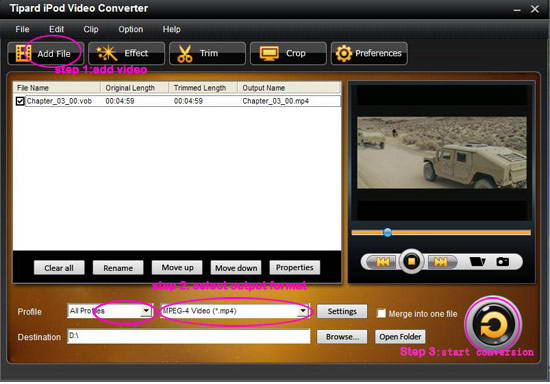Take a snapshot with the camera icon
The height and width of the screenshot is (384, 550).
(502, 262)
